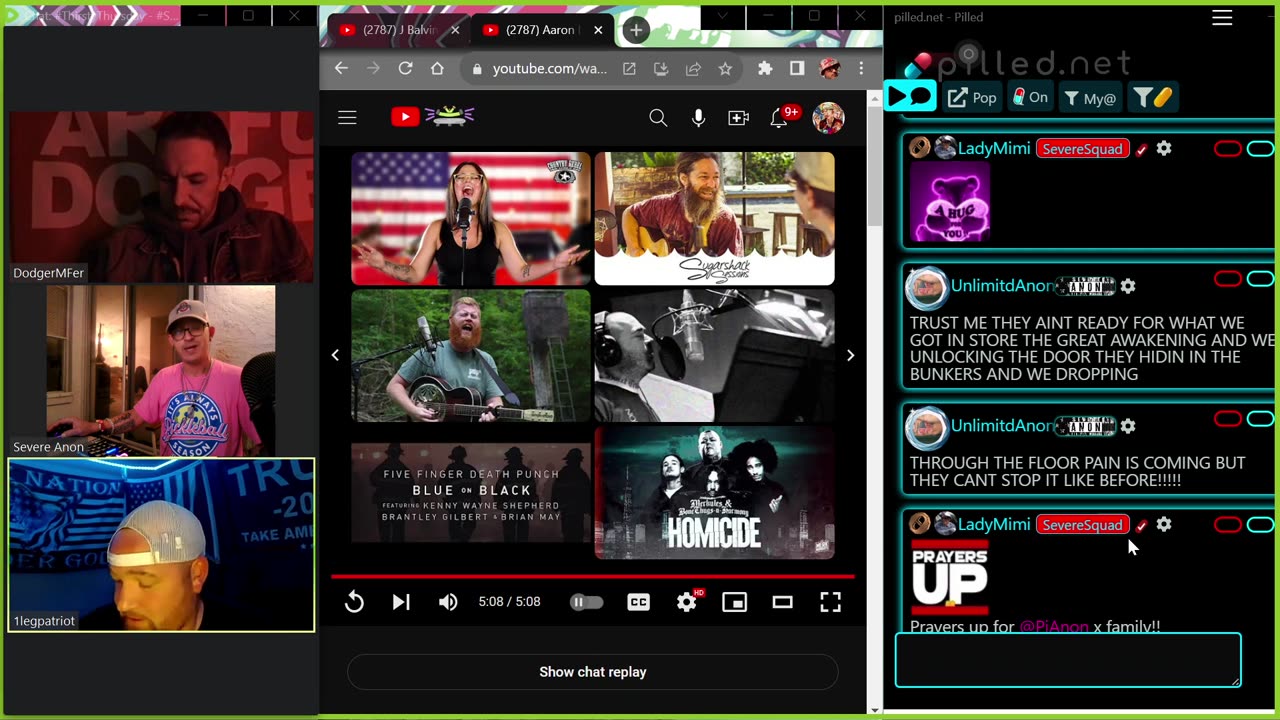Open the A Hug For You sticker image
Screen dimensions: 1280x720
click(949, 203)
